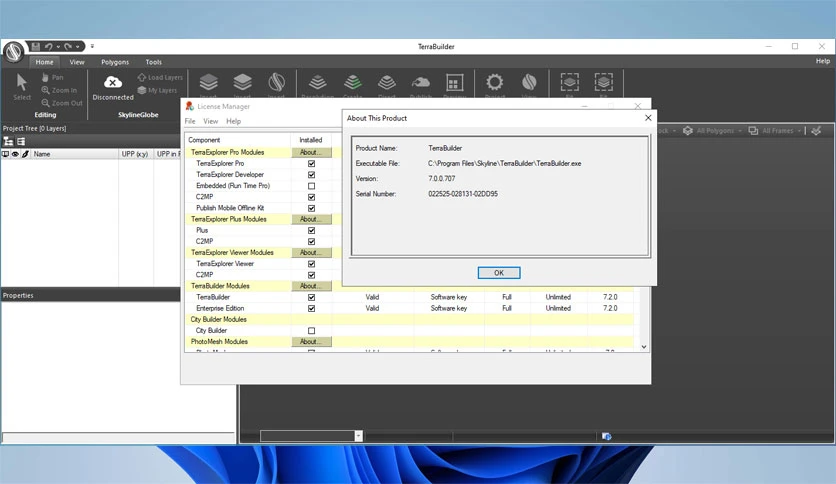Click the License Manager title bar icon
The image size is (836, 484).
(189, 106)
